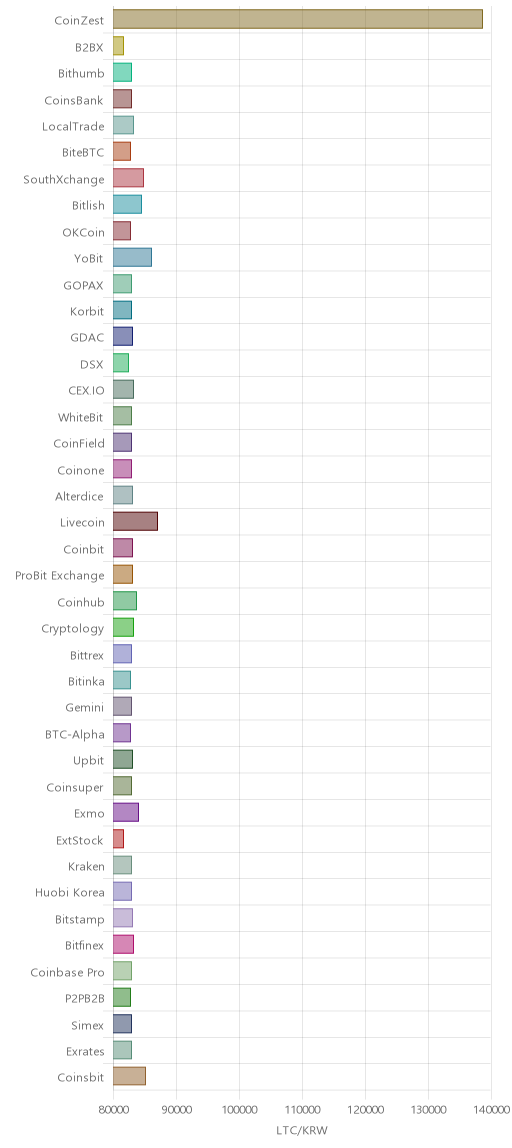Screen dimensions: 512x1148
Task: Select the green Coinhub bar
Action: click(x=125, y=600)
